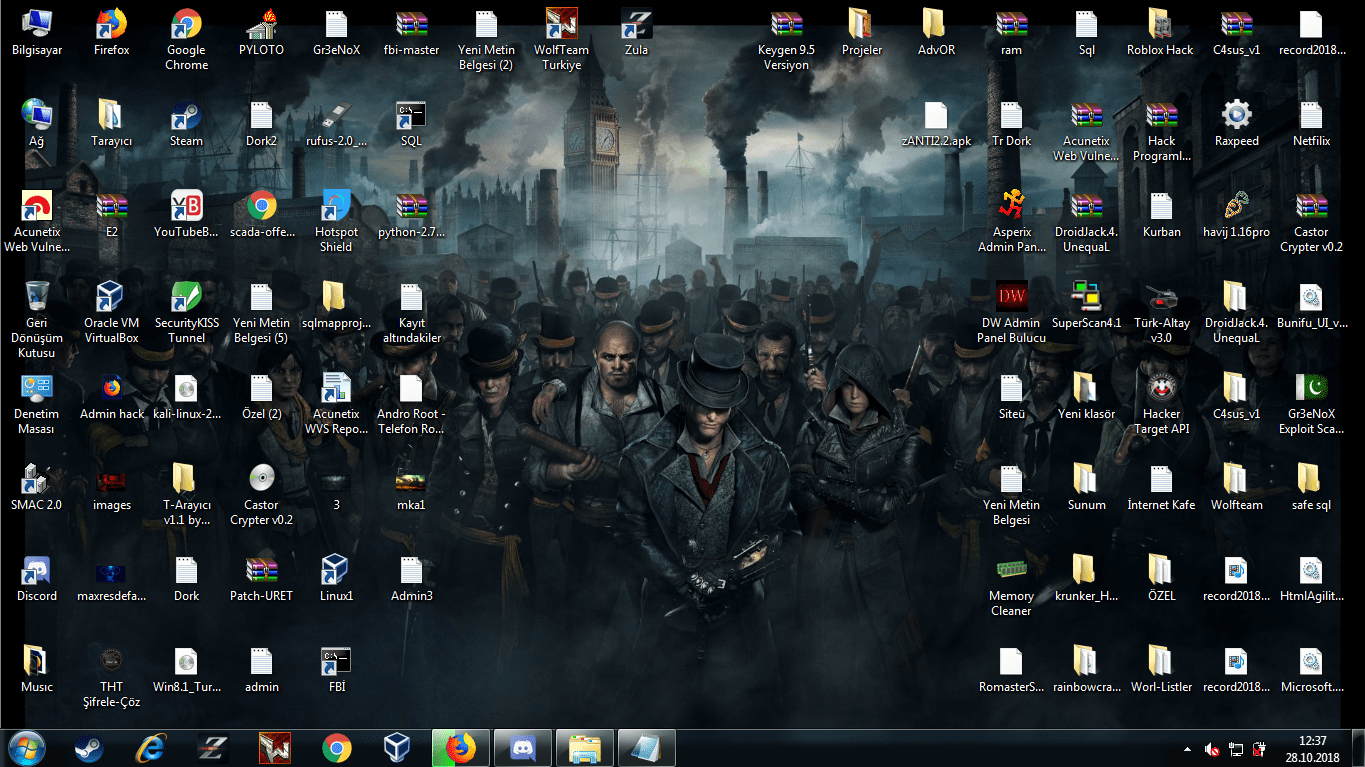Open the Memory Cleaner icon
Image resolution: width=1365 pixels, height=767 pixels.
coord(1011,586)
